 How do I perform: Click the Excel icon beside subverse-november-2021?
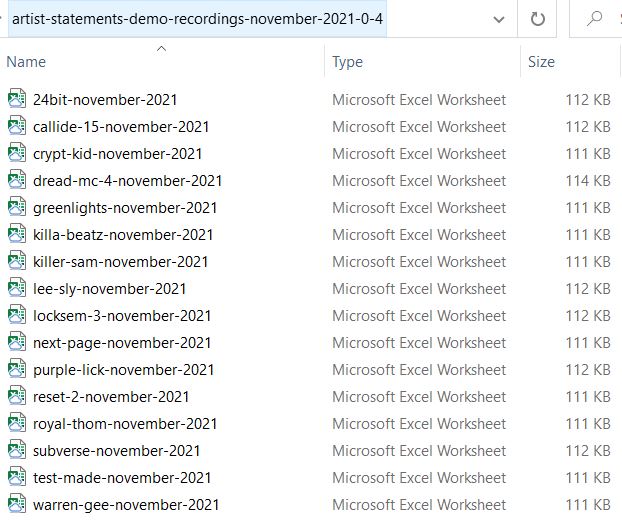coord(17,450)
